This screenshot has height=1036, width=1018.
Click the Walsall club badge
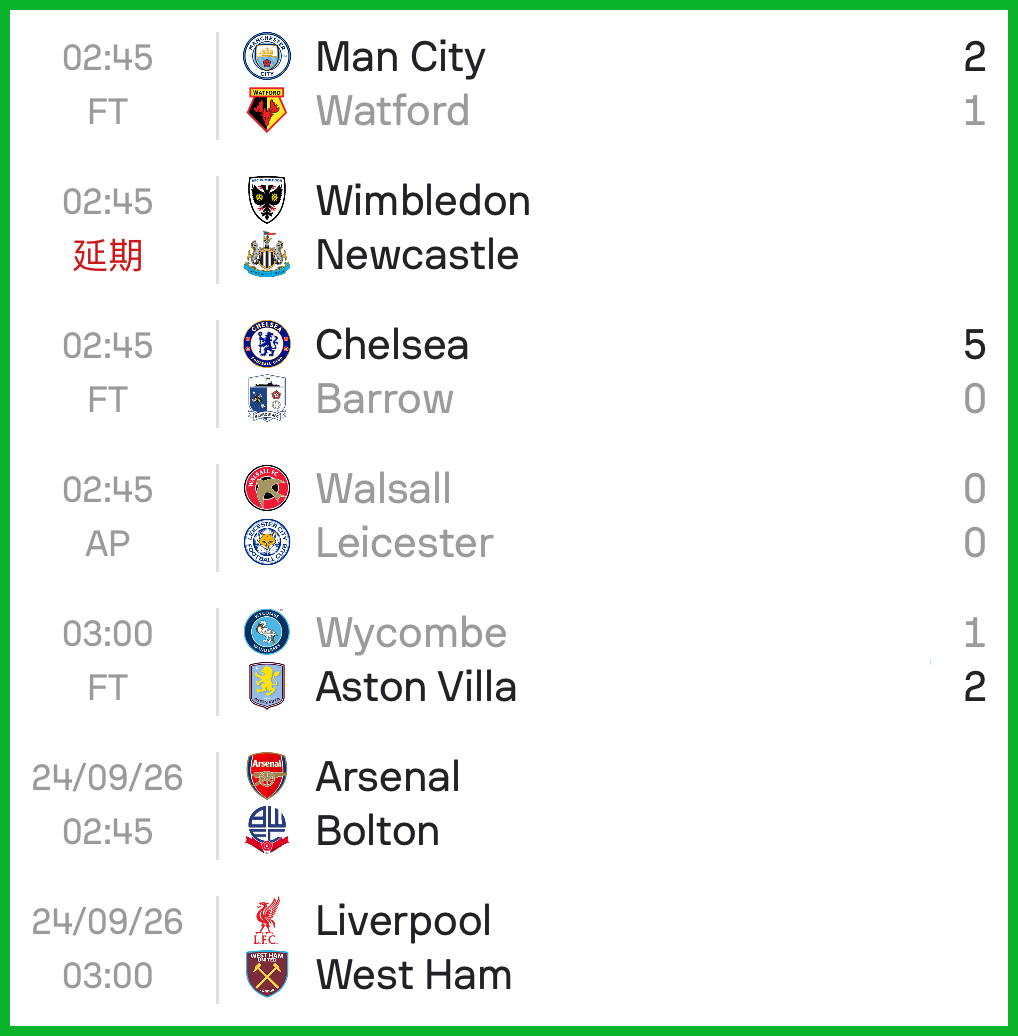(267, 488)
